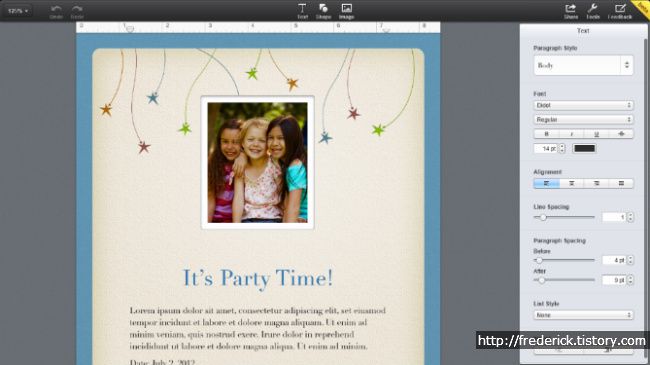
Task: Toggle bold formatting
Action: click(x=546, y=134)
